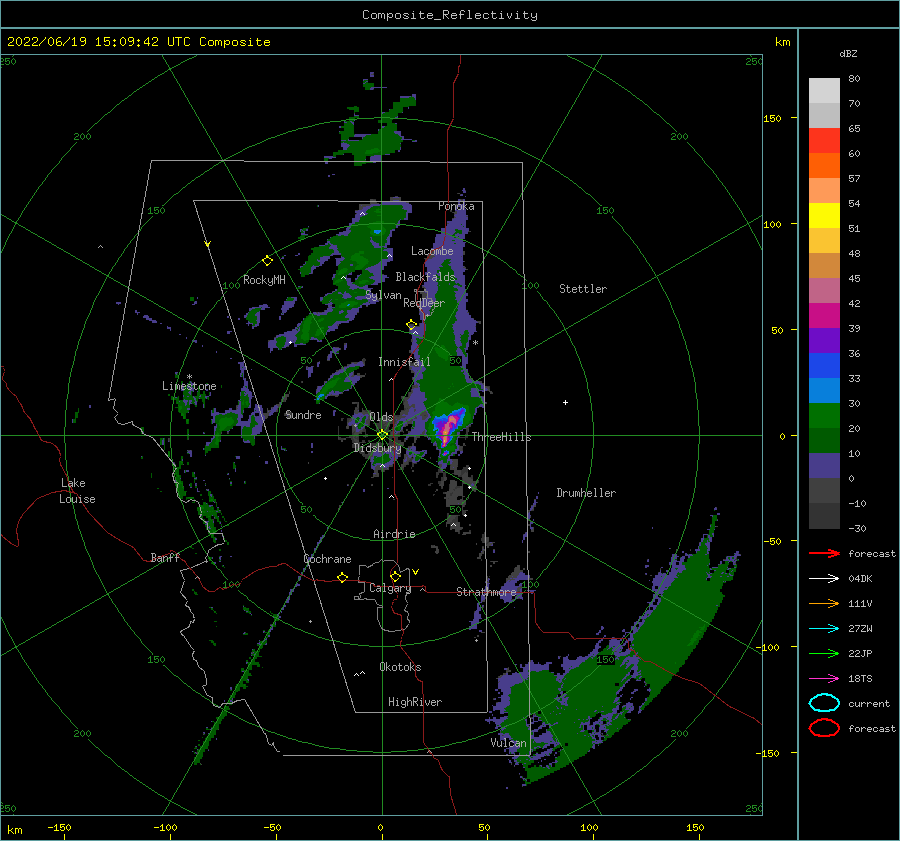
Task: Click magenta swatch between 39 and 42 dBZ
Action: click(824, 316)
